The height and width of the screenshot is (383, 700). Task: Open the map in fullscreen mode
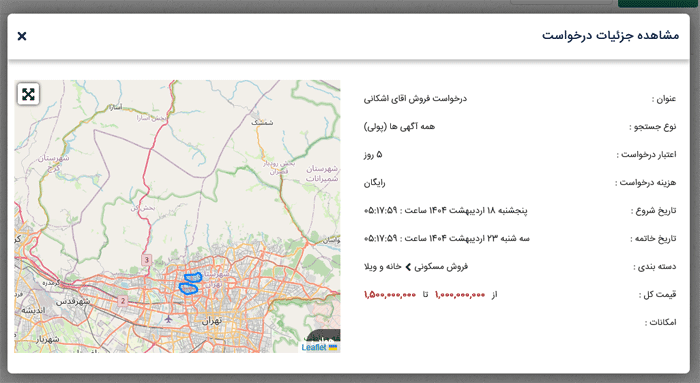(28, 94)
